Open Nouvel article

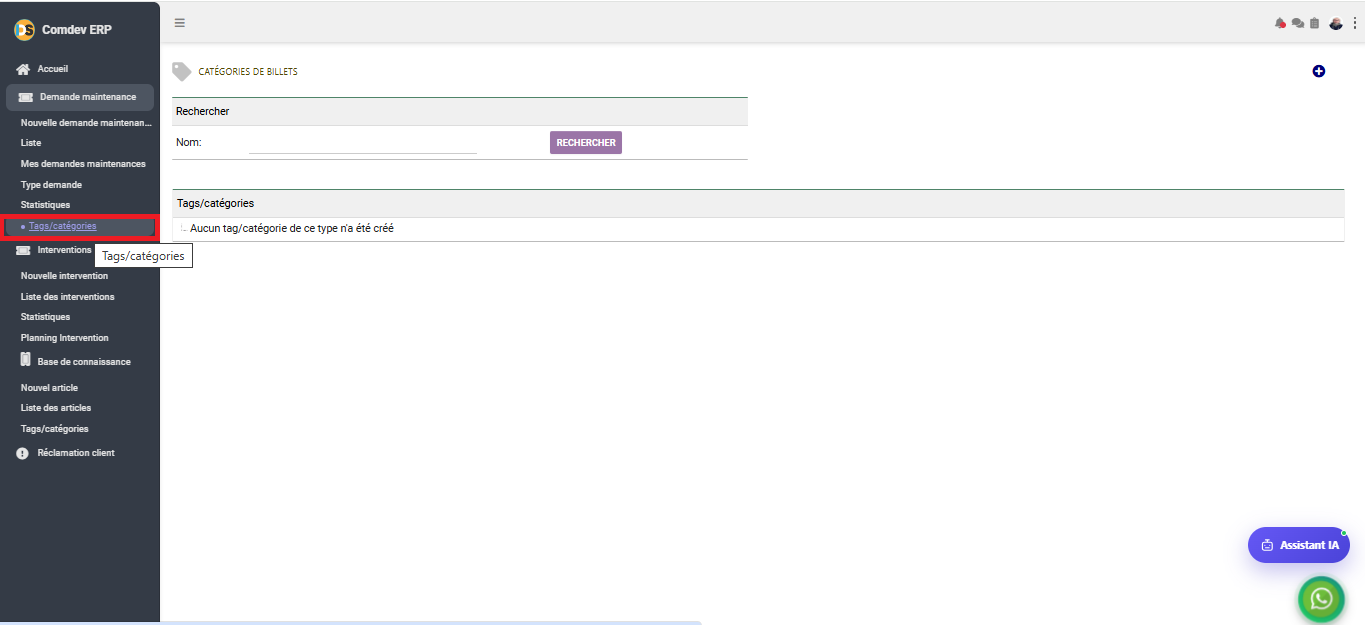pos(49,388)
